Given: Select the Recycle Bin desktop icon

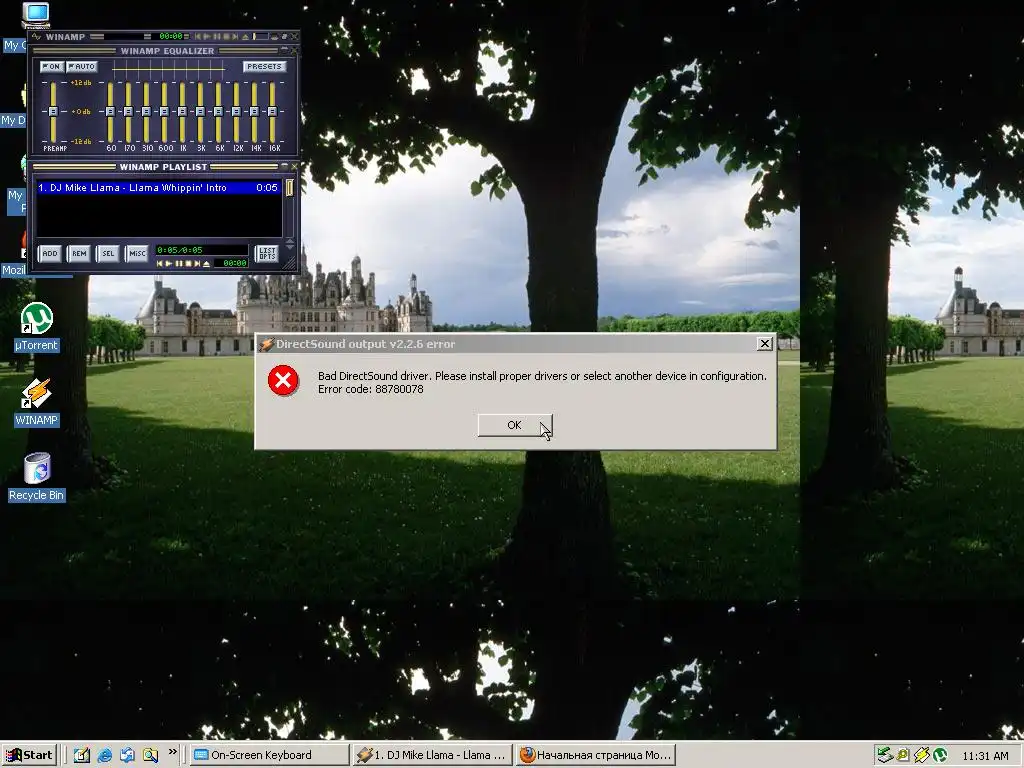Looking at the screenshot, I should tap(37, 468).
